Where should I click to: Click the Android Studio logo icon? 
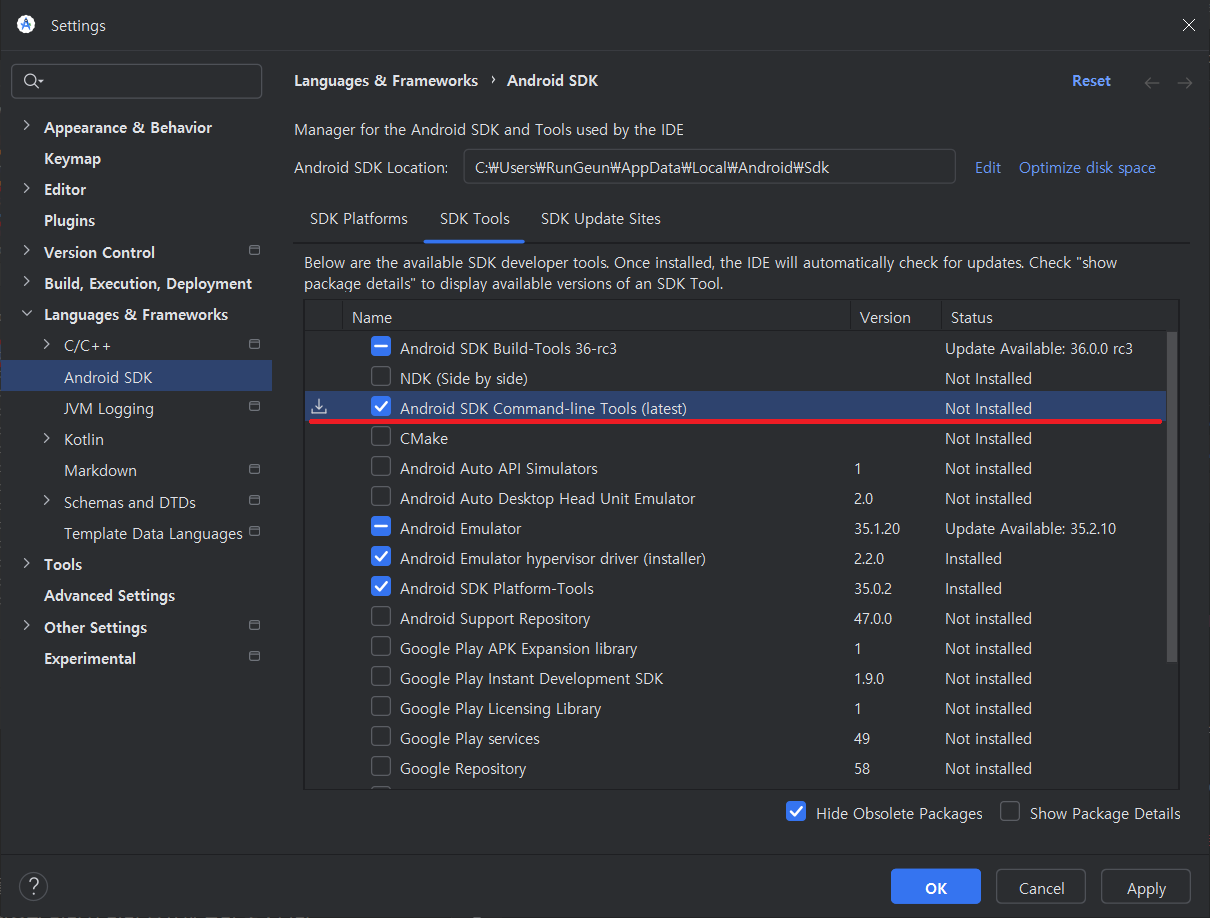pyautogui.click(x=26, y=25)
